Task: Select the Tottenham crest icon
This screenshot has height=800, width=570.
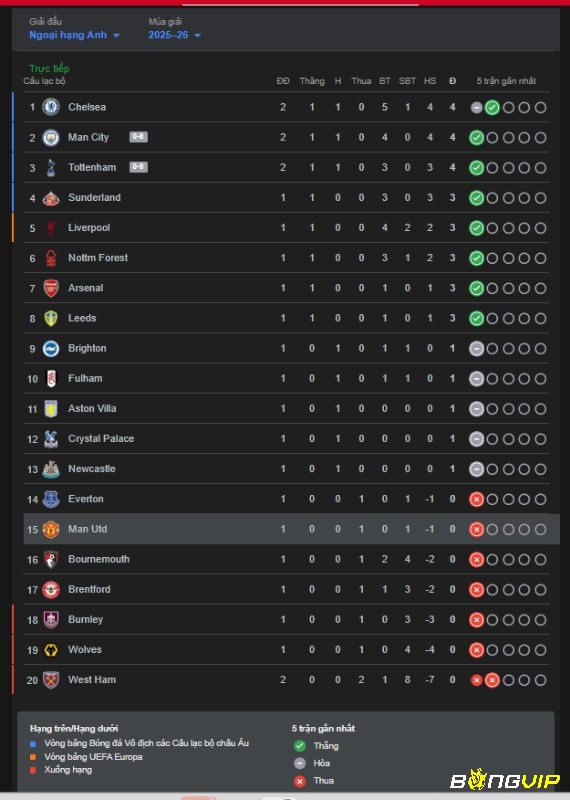Action: 51,167
